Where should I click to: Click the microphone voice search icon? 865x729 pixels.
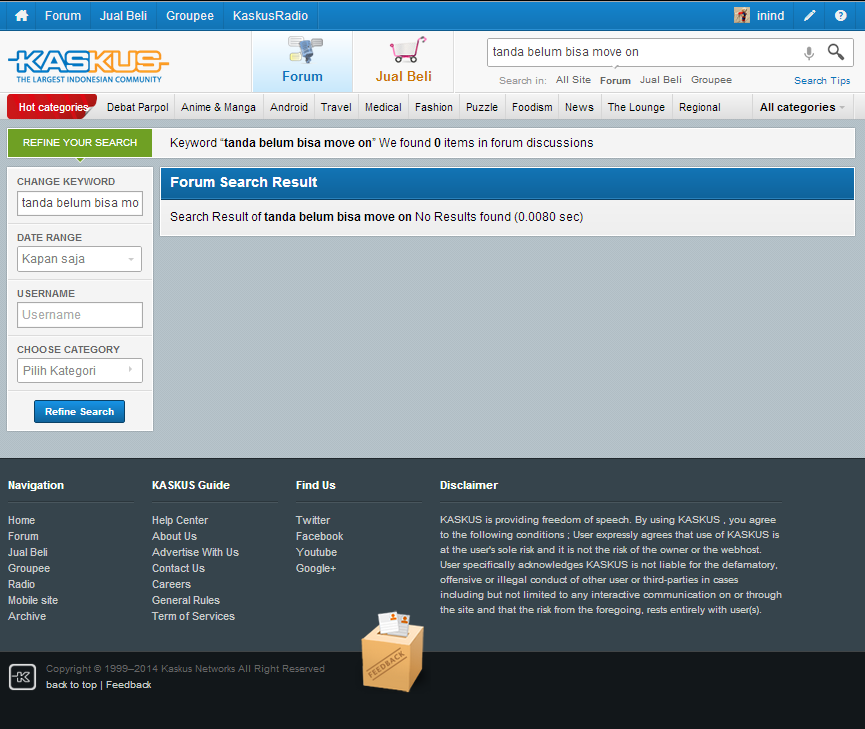(x=809, y=53)
